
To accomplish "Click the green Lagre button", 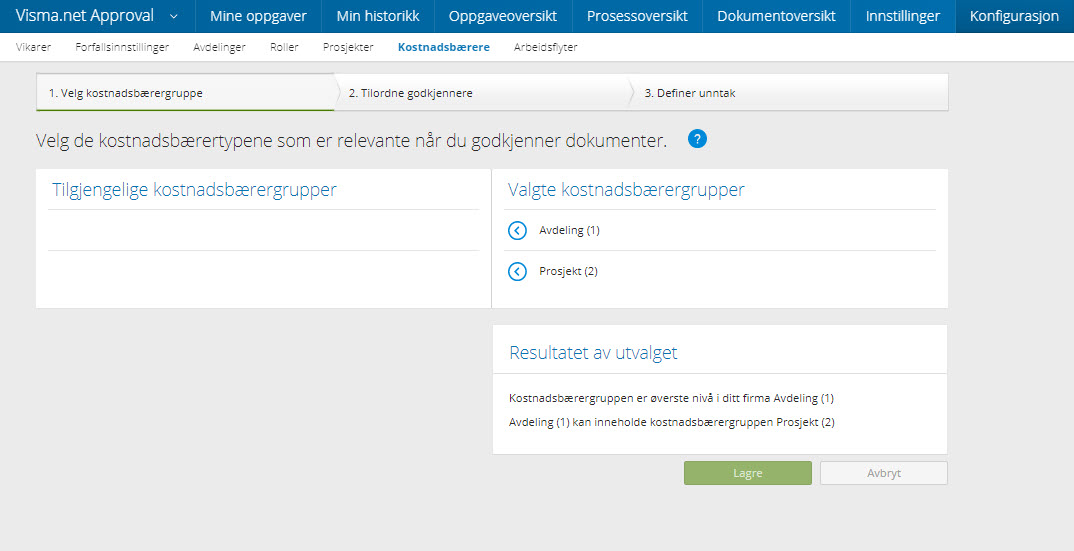I will point(748,473).
